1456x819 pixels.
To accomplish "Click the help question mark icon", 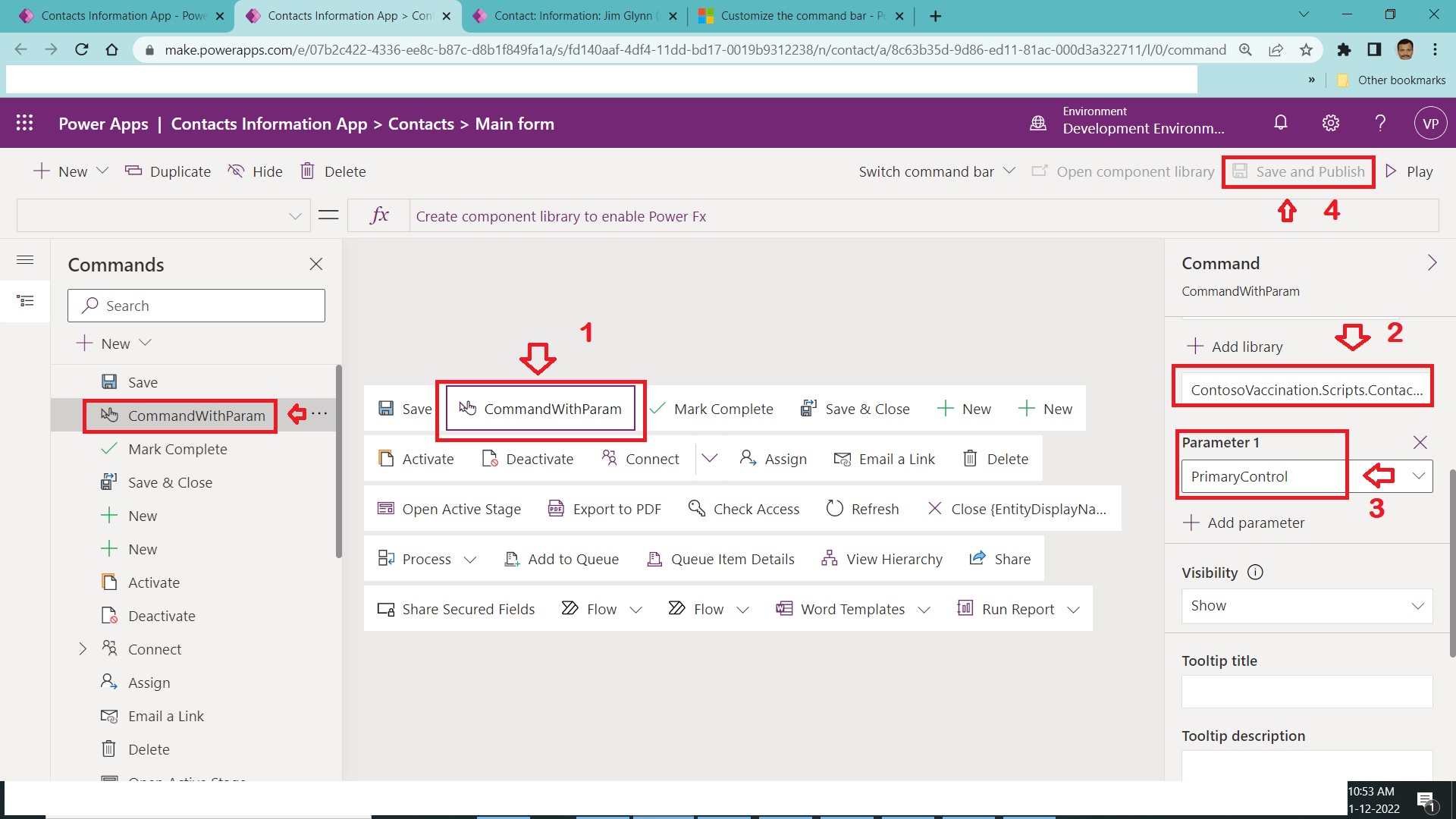I will point(1380,123).
